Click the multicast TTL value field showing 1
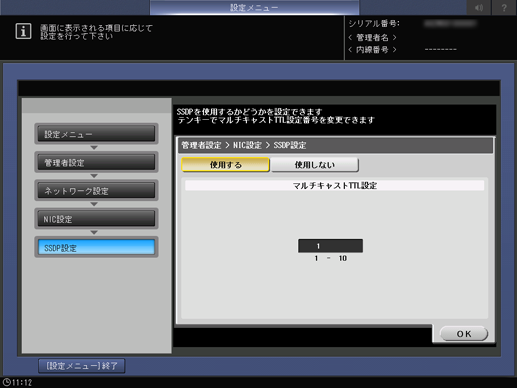Image resolution: width=517 pixels, height=388 pixels. click(x=330, y=246)
